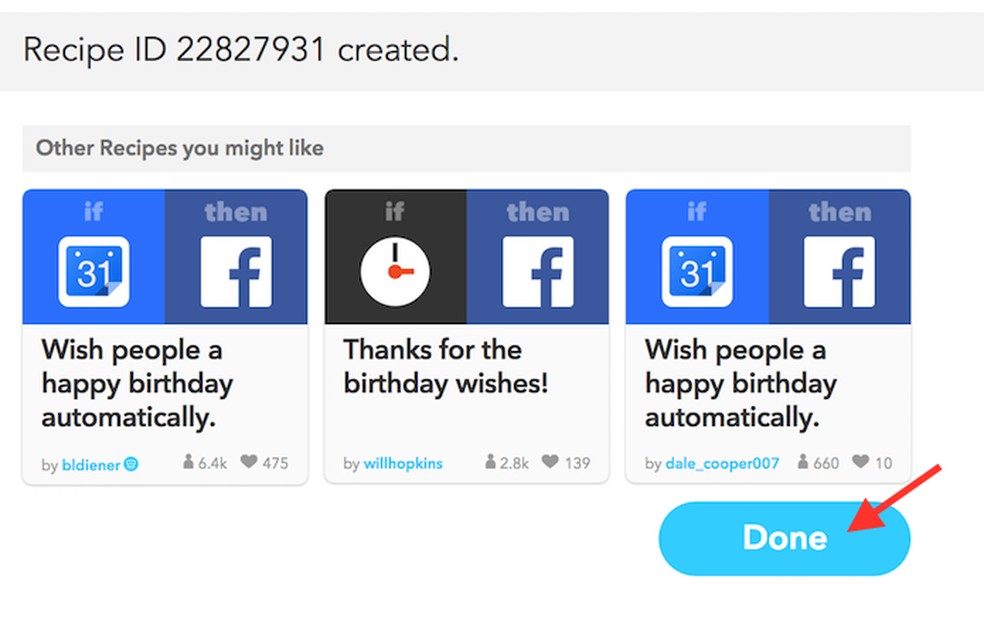Click Facebook icon in middle recipe card
The image size is (984, 637).
coord(538,272)
